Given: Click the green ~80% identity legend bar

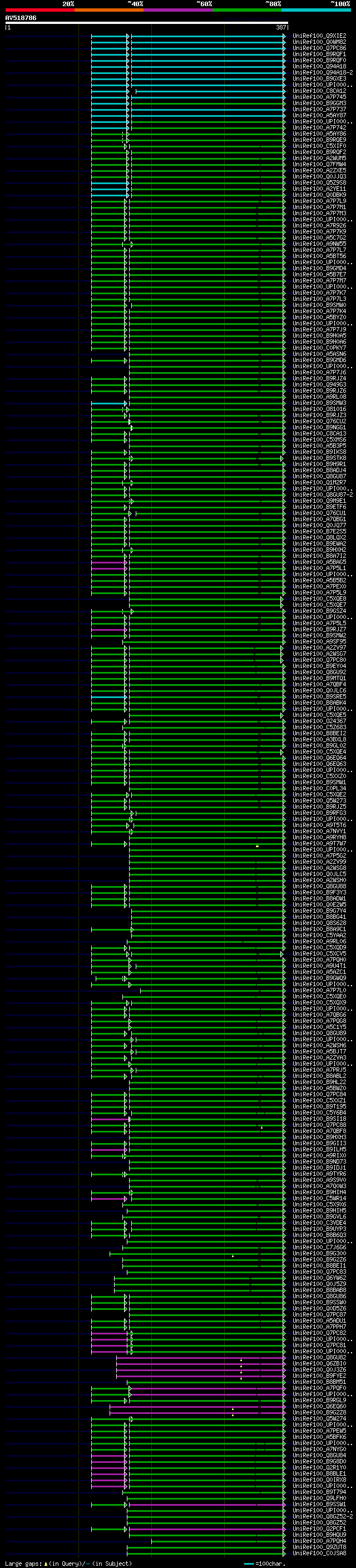Looking at the screenshot, I should (x=247, y=10).
